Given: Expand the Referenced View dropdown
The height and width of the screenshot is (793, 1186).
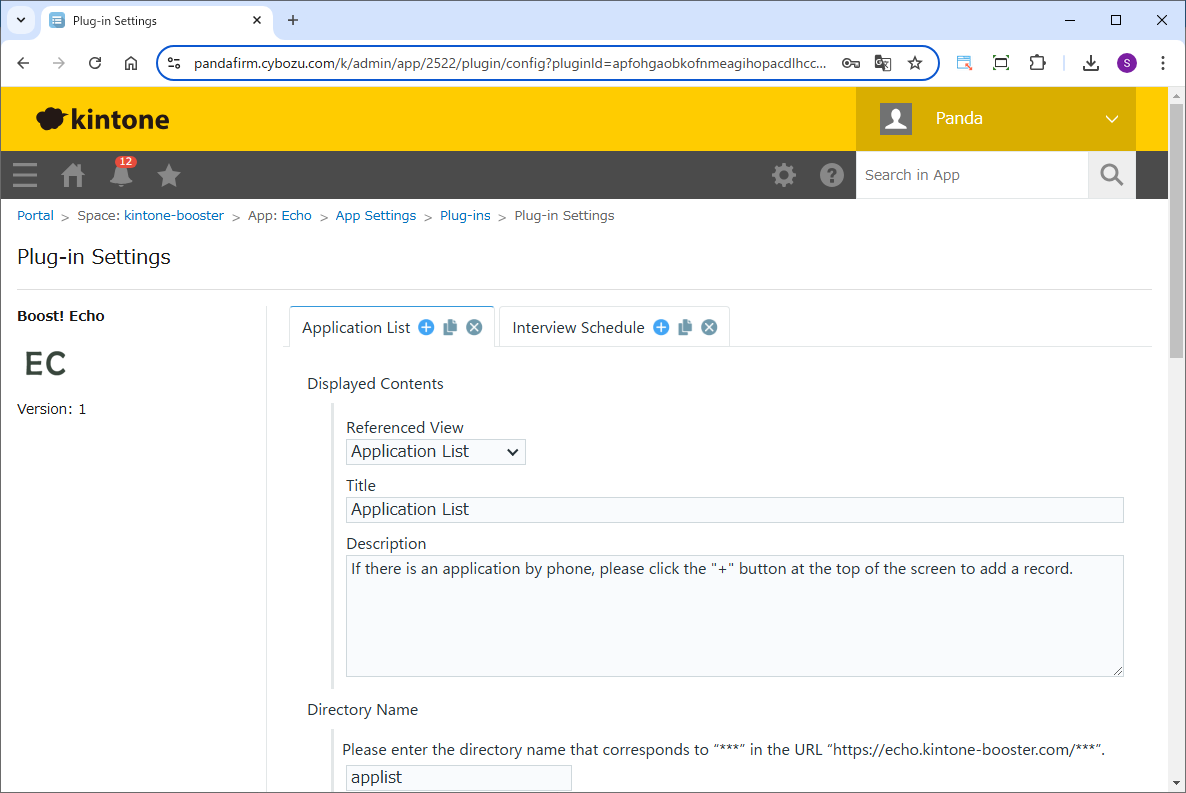Looking at the screenshot, I should coord(436,452).
